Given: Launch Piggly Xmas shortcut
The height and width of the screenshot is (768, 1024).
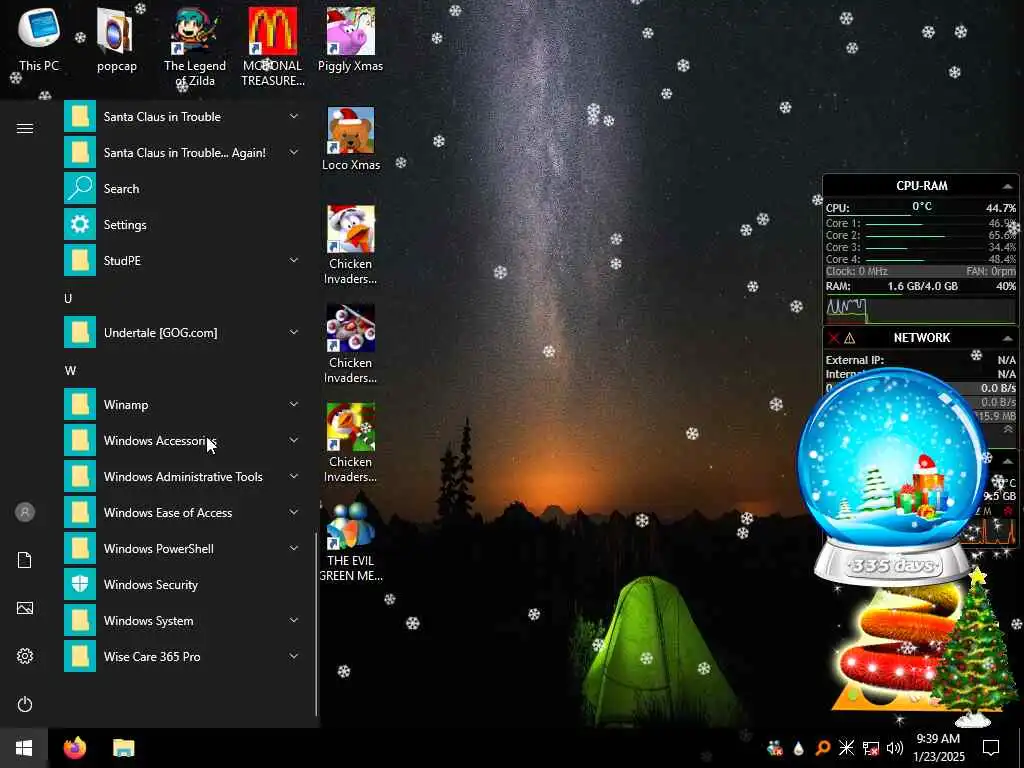Looking at the screenshot, I should click(351, 39).
